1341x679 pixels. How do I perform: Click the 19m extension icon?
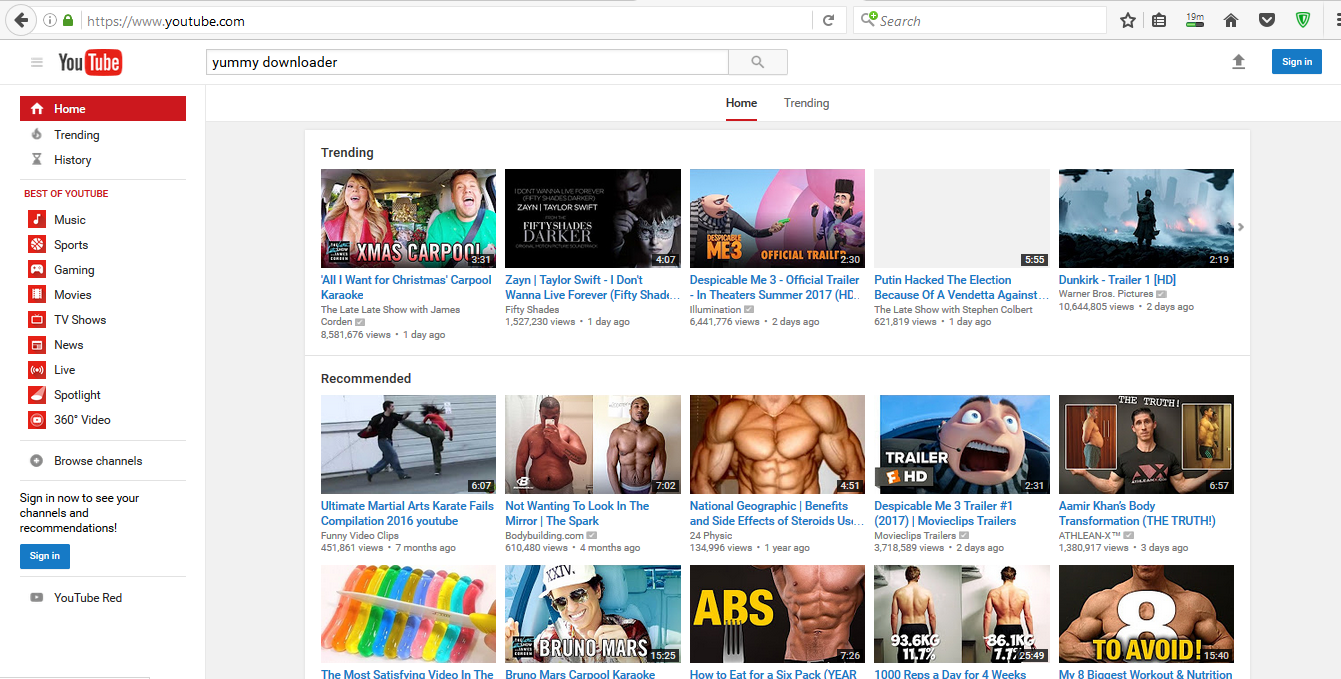[1194, 20]
